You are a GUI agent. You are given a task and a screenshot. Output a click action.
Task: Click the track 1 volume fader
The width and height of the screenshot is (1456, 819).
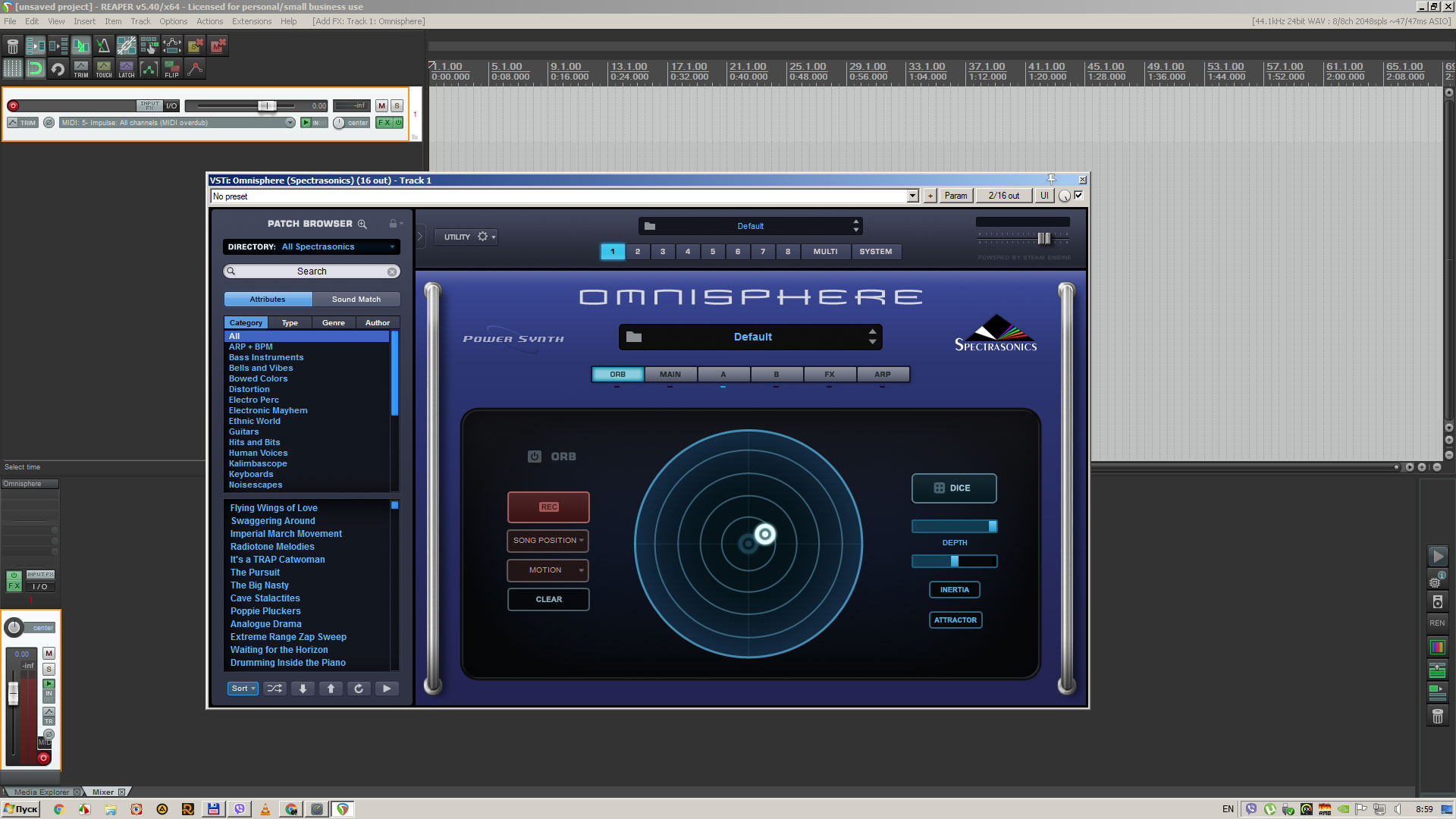click(x=266, y=106)
